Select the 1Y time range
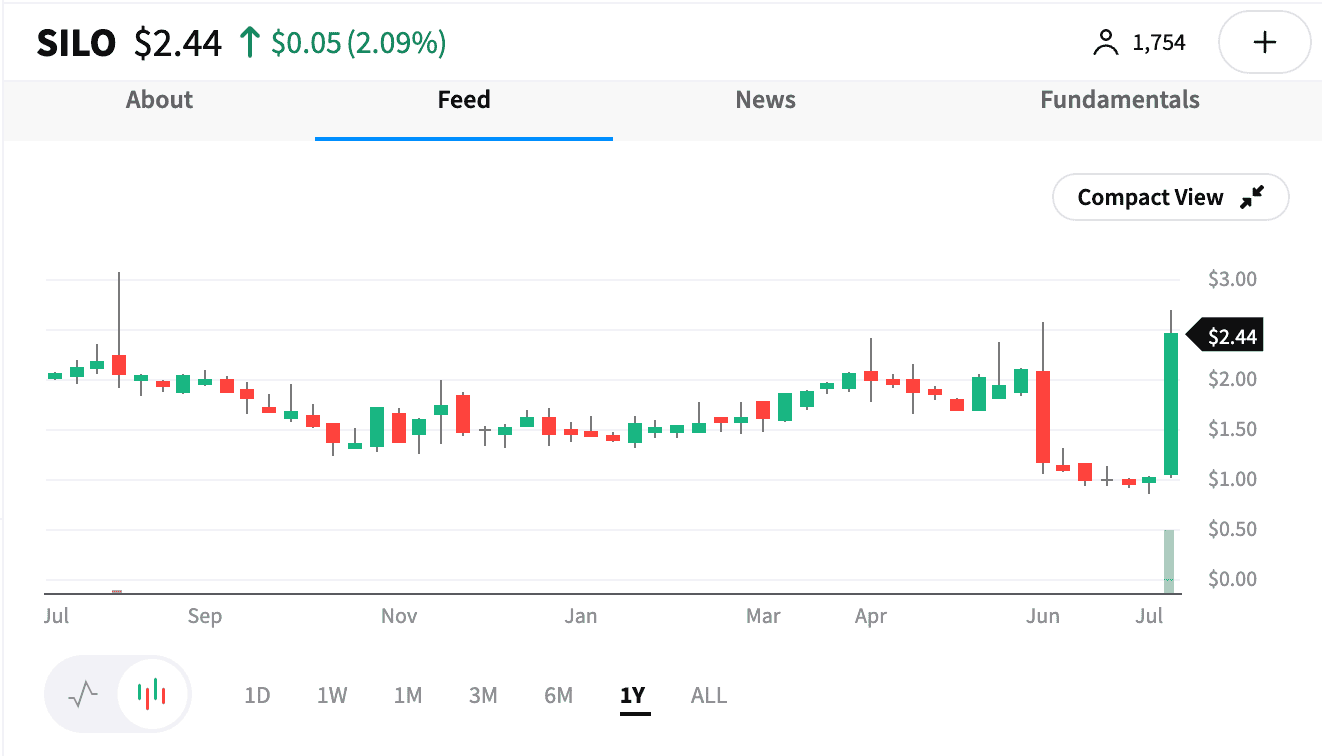This screenshot has height=756, width=1322. point(633,695)
